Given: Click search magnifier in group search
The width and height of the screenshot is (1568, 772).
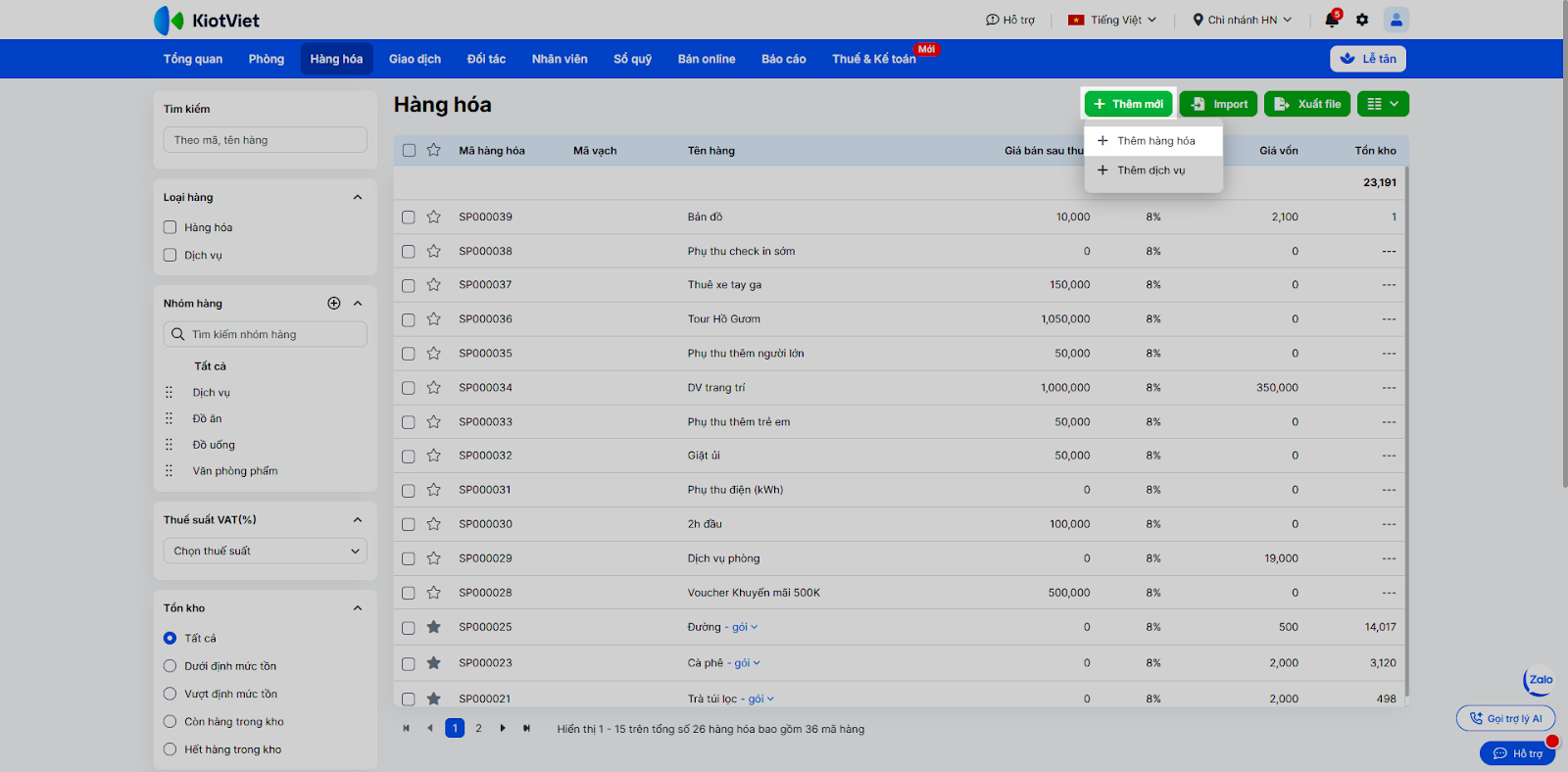Looking at the screenshot, I should point(177,334).
